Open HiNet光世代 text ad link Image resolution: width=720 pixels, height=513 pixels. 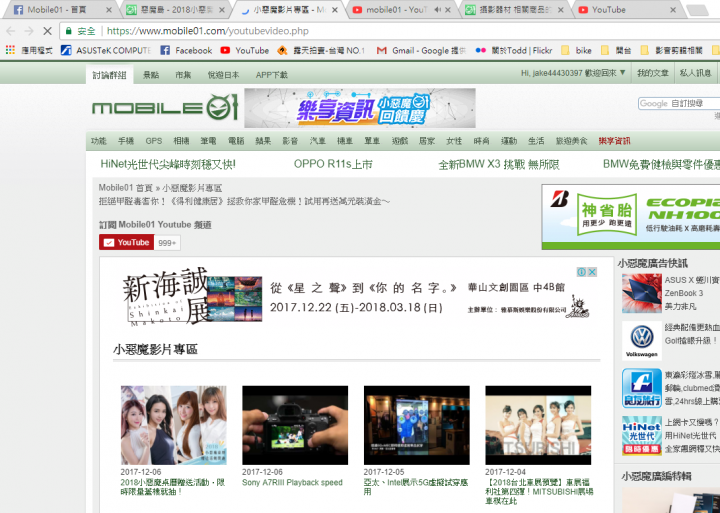(x=168, y=164)
